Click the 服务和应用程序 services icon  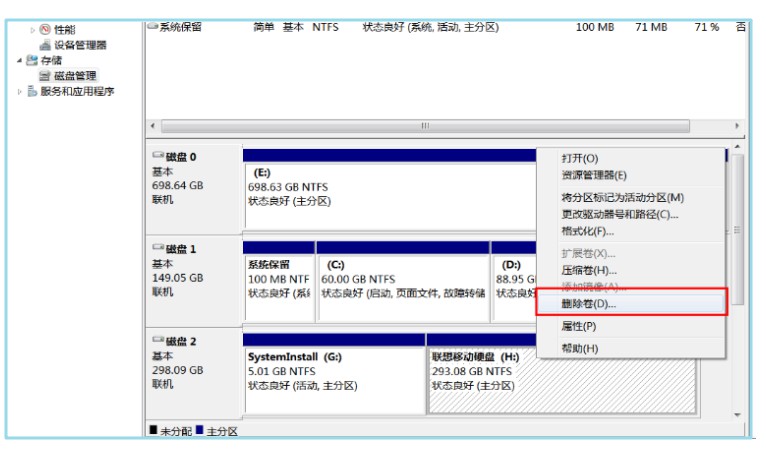32,92
